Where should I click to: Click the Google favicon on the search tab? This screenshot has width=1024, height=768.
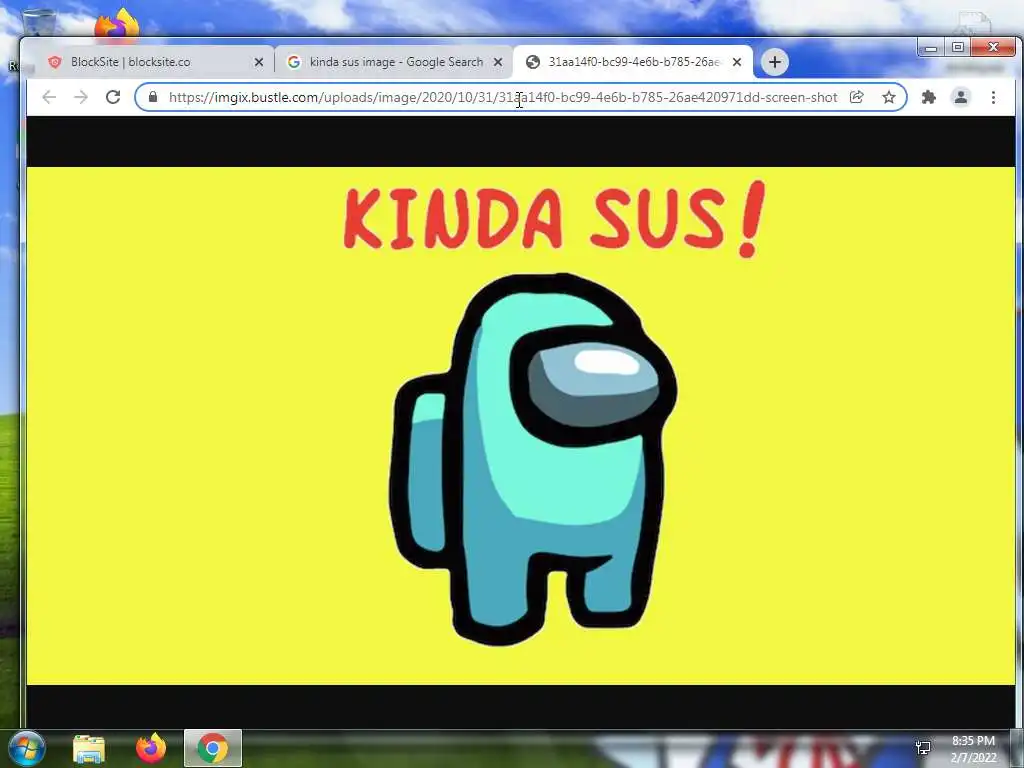click(294, 62)
